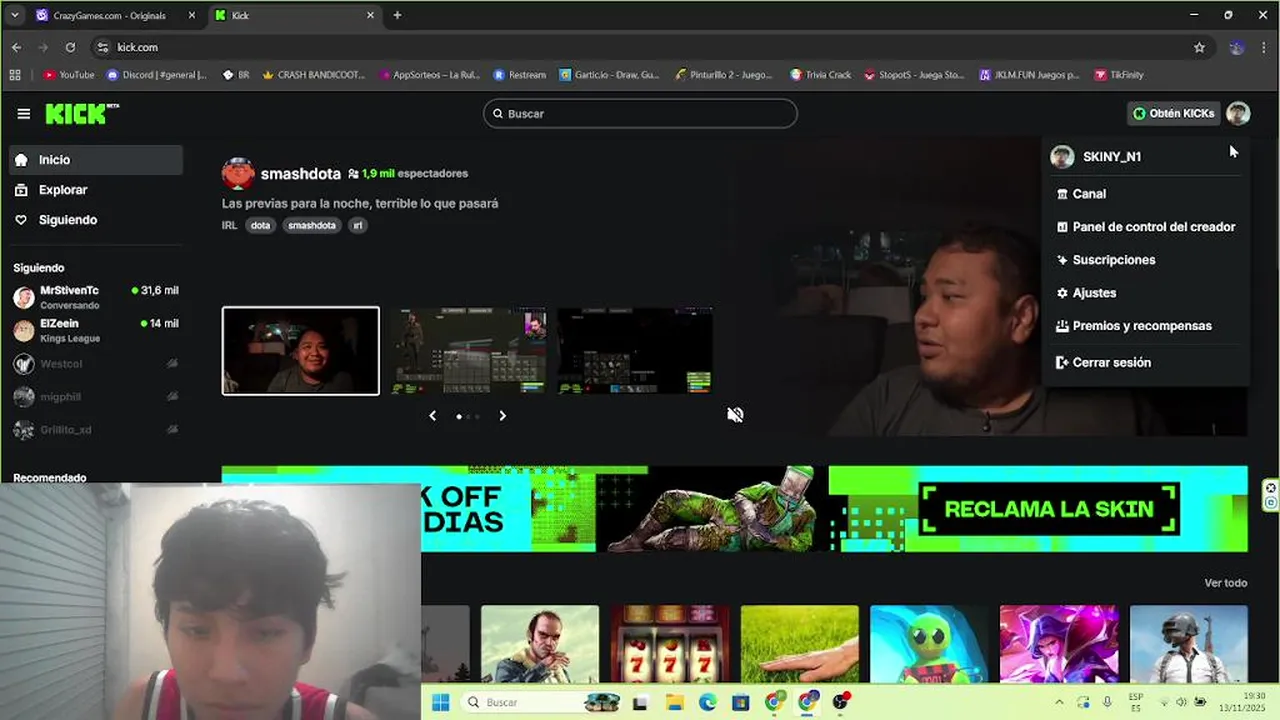Screen dimensions: 1280x720
Task: Close the Kick browser tab
Action: coord(371,15)
